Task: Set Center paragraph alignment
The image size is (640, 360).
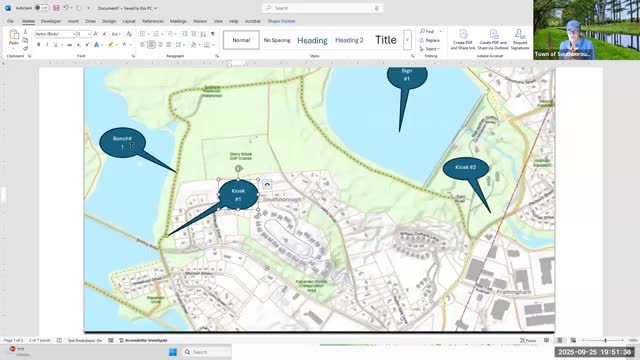Action: 151,44
